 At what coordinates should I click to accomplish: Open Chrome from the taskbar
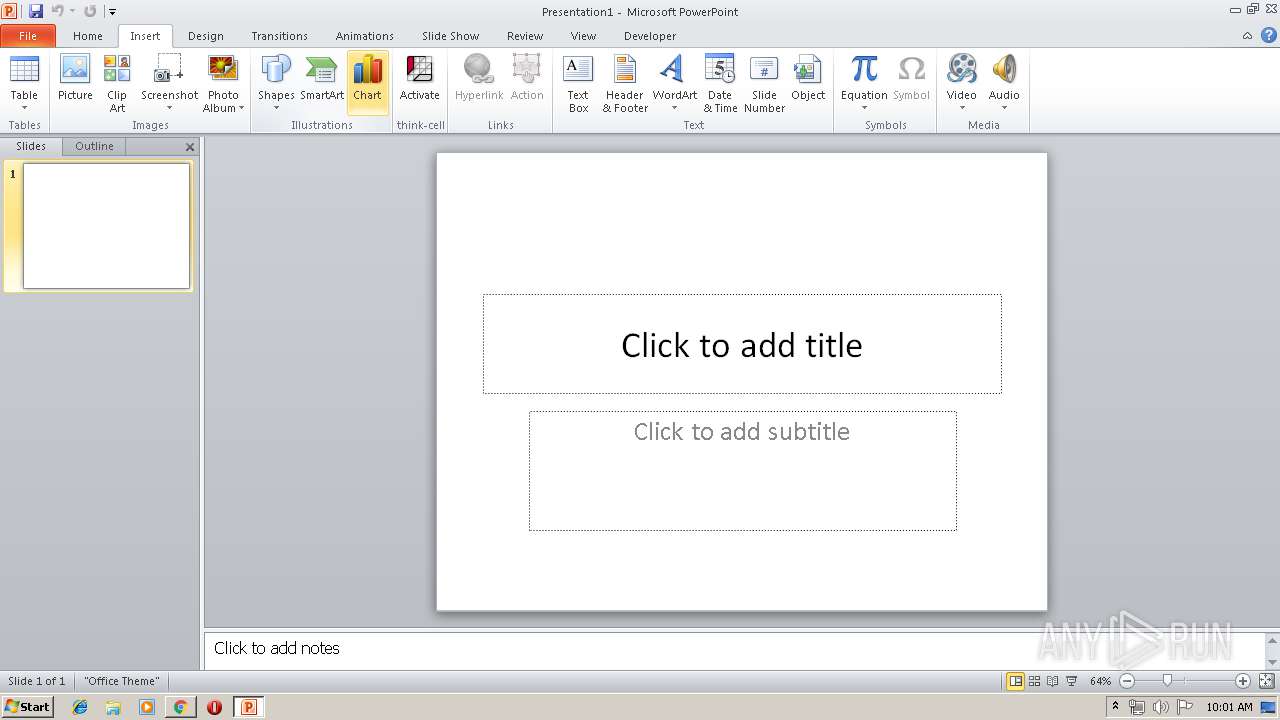click(x=180, y=707)
